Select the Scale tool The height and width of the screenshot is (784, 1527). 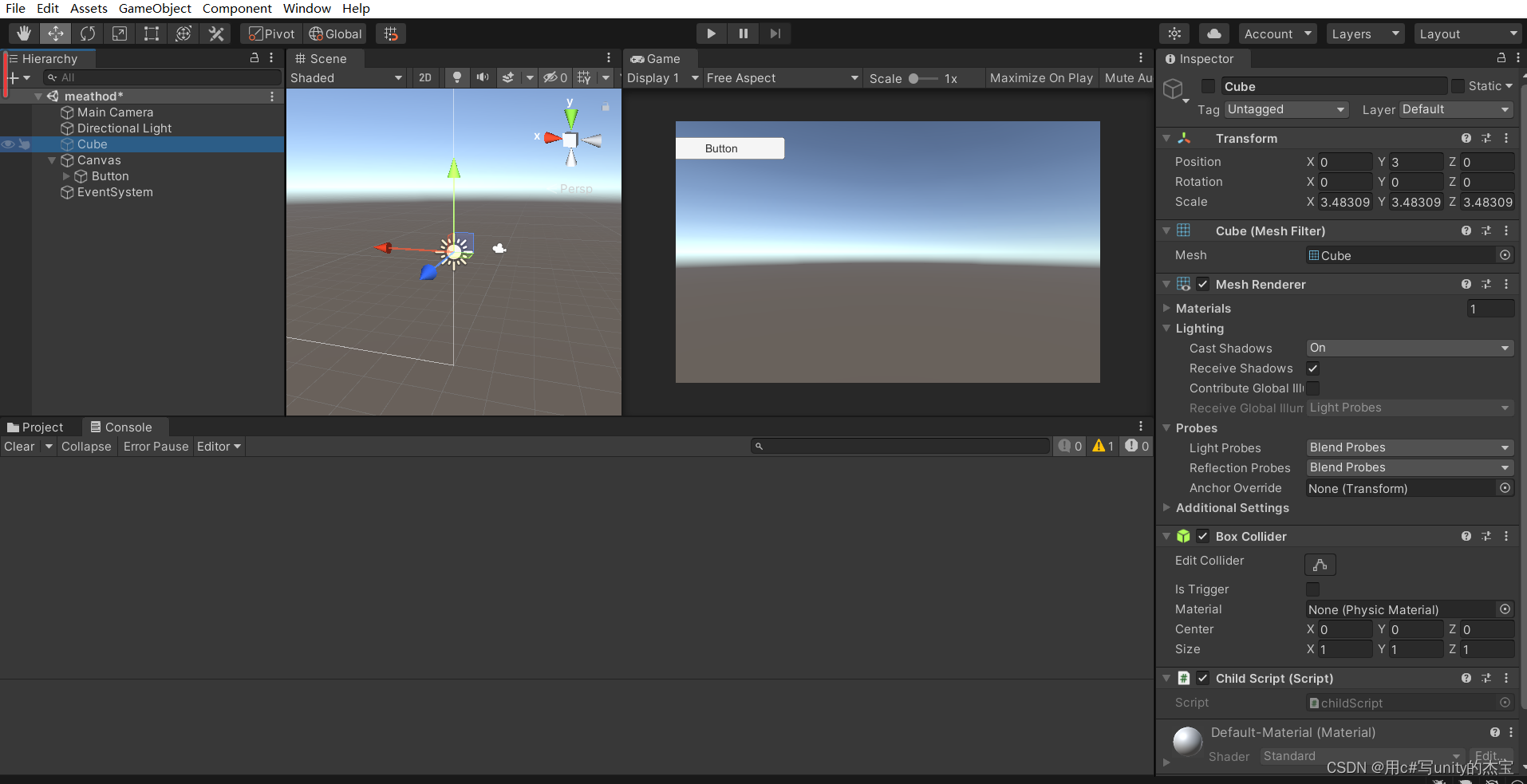click(120, 33)
